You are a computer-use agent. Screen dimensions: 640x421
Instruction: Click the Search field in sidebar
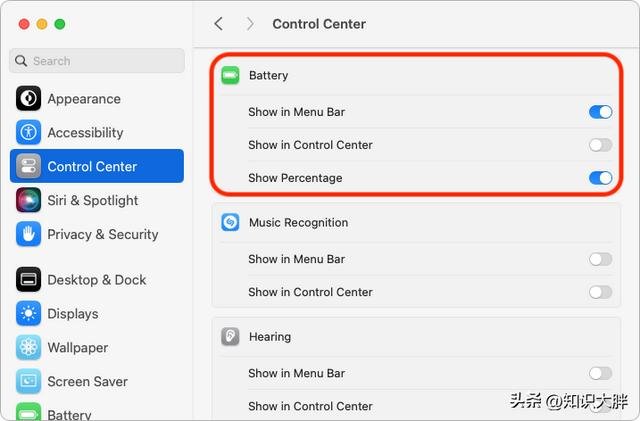pyautogui.click(x=97, y=61)
